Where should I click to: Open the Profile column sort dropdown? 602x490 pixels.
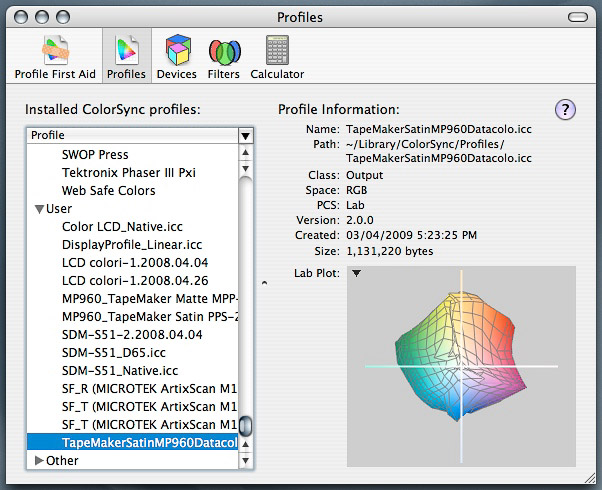pos(245,135)
